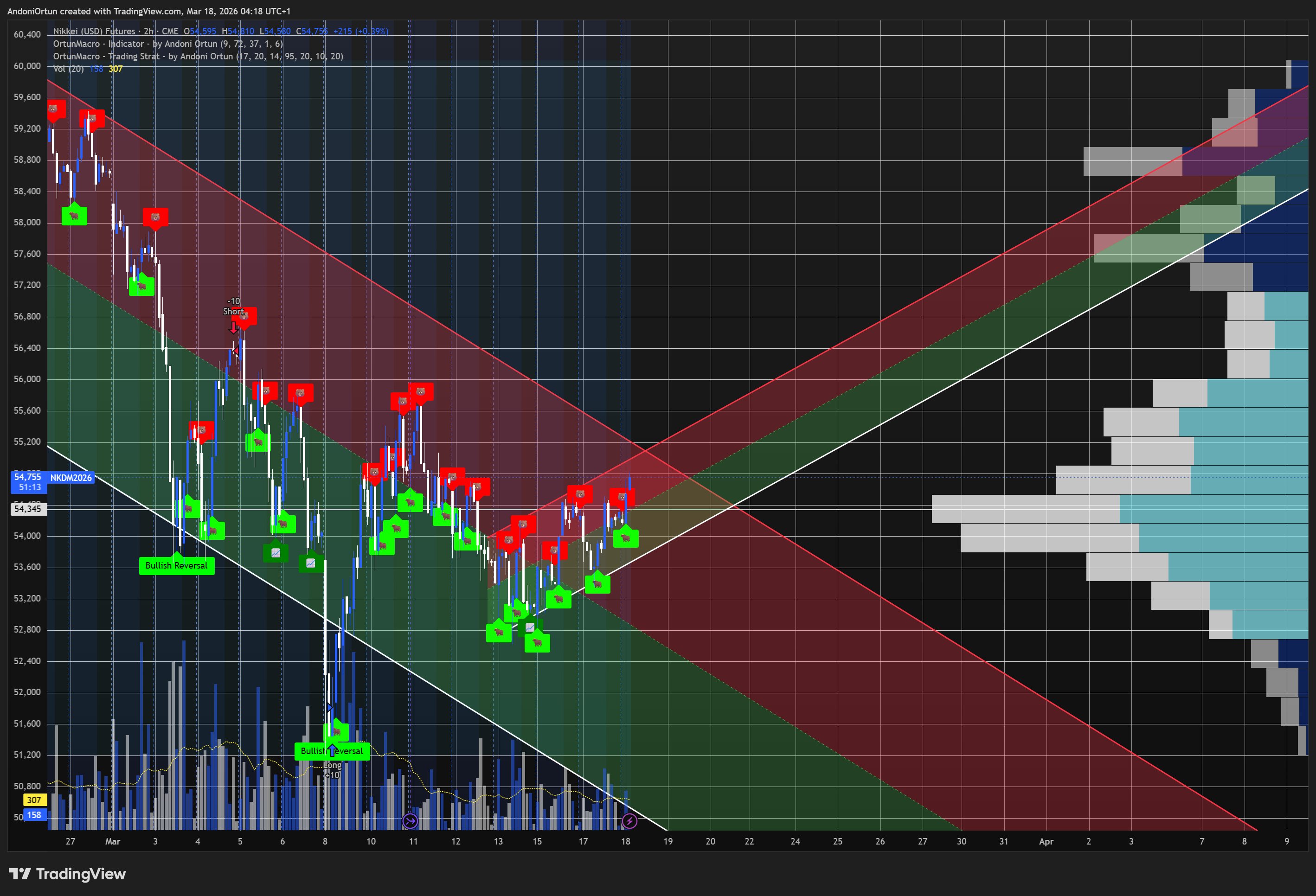The width and height of the screenshot is (1316, 896).
Task: Click the yellow 307 volume axis label
Action: pos(34,800)
